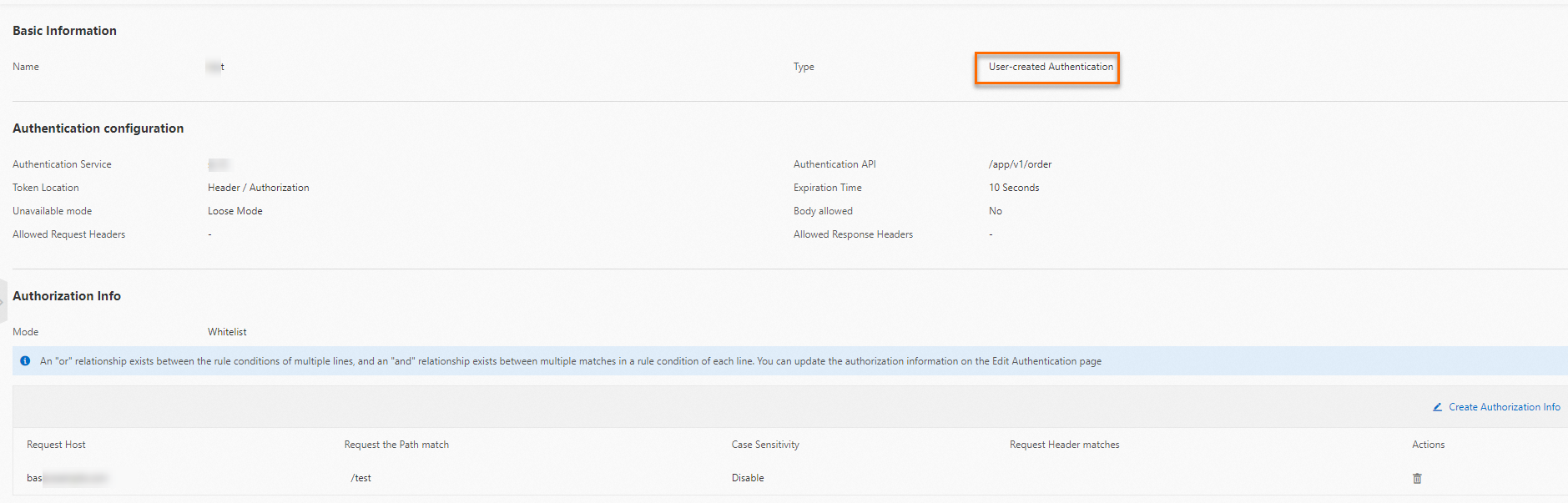Click the Header / Authorization token location
The width and height of the screenshot is (1568, 503).
coord(259,188)
